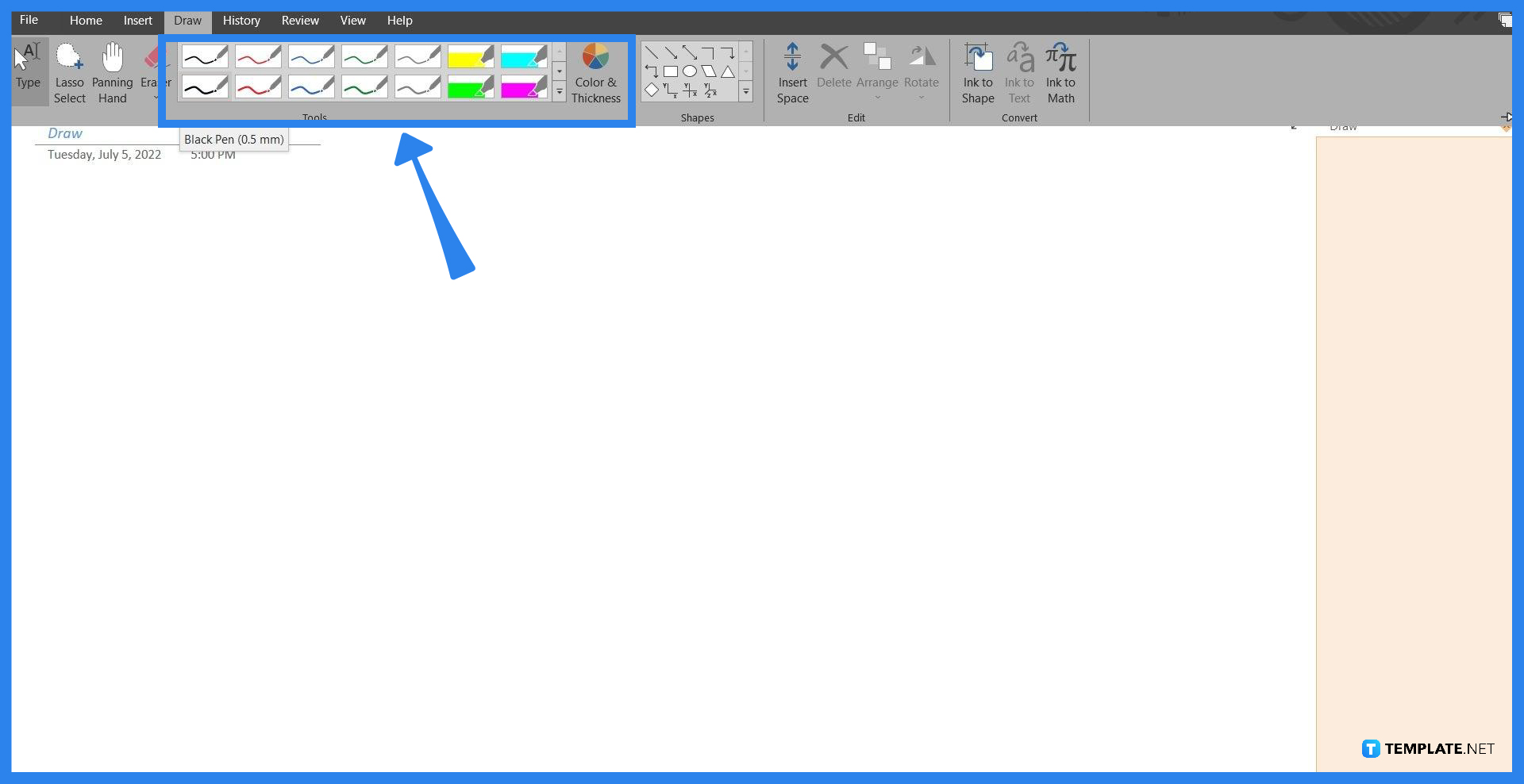Convert handwriting with Ink to Math
The height and width of the screenshot is (784, 1524).
click(x=1061, y=71)
